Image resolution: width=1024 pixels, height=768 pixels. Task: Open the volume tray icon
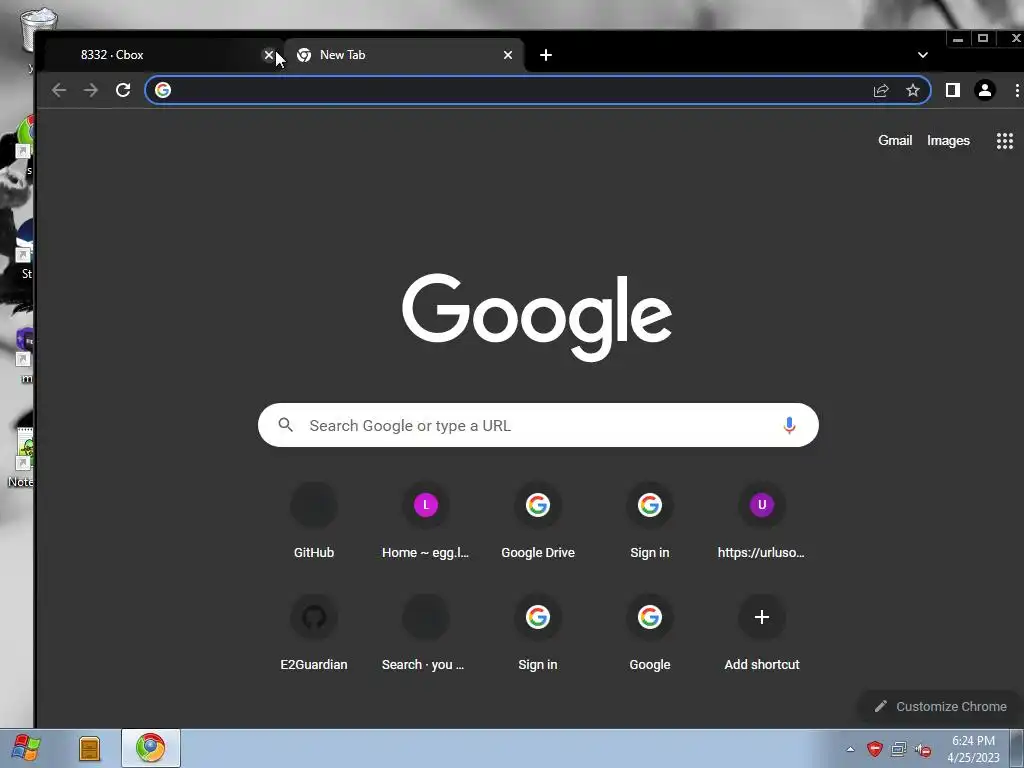(x=923, y=749)
